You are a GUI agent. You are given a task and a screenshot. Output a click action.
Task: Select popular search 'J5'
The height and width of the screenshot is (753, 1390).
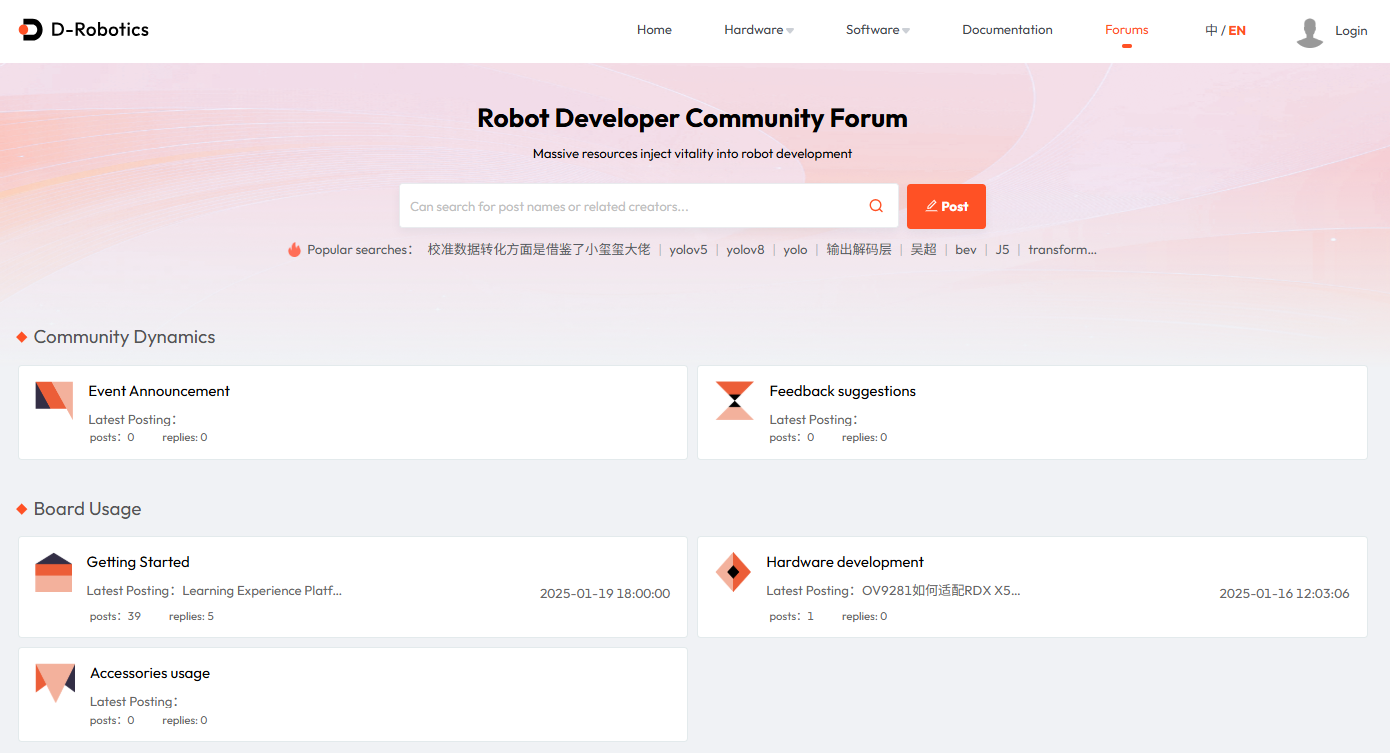(x=1002, y=250)
